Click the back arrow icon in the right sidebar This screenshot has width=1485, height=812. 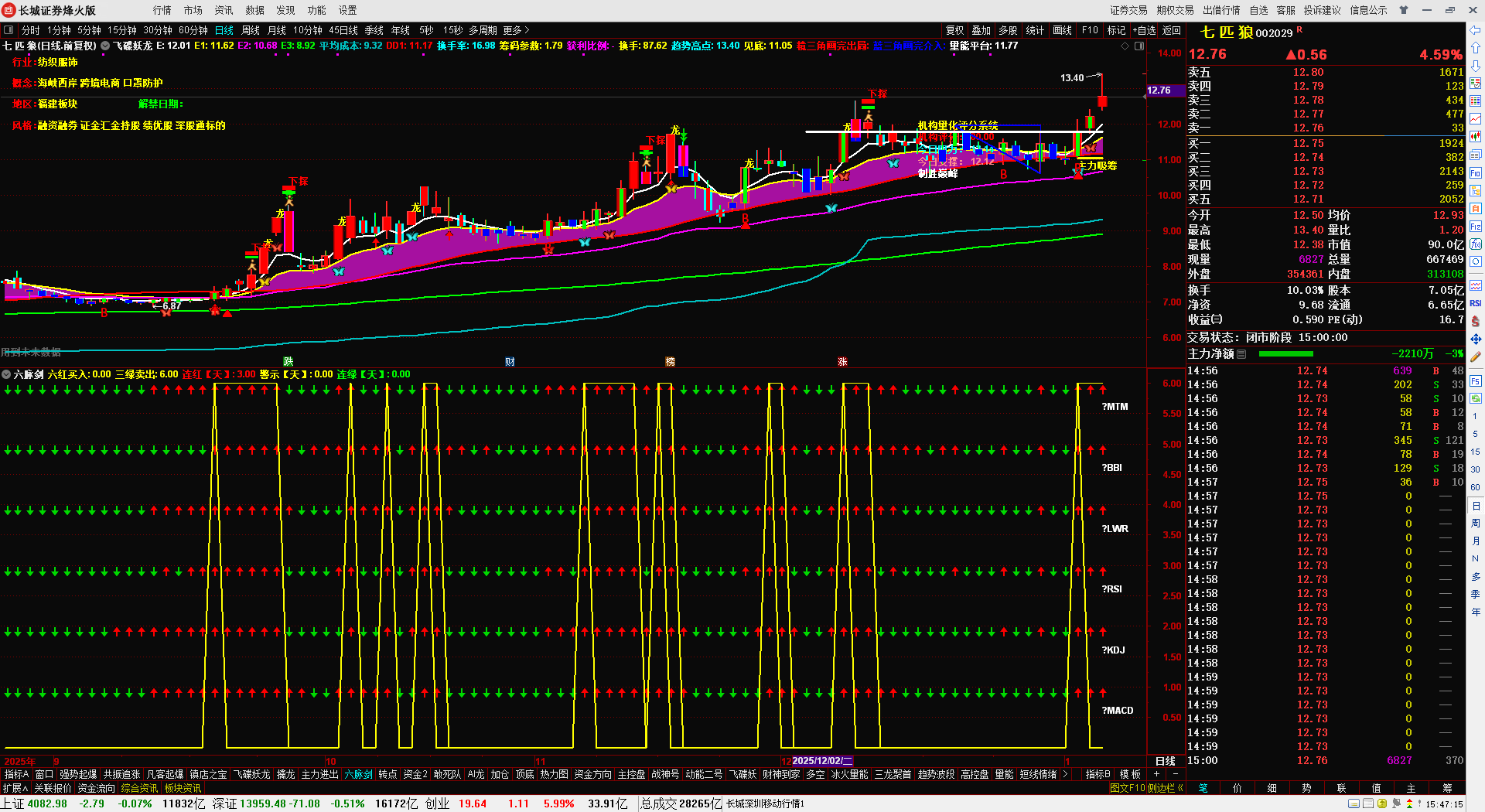pyautogui.click(x=1476, y=30)
